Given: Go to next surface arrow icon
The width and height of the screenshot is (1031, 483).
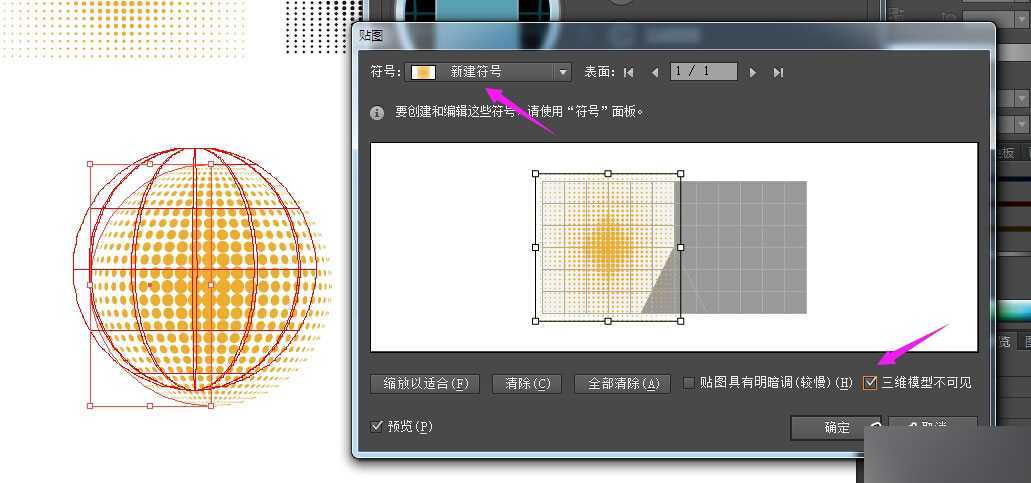Looking at the screenshot, I should pos(753,72).
